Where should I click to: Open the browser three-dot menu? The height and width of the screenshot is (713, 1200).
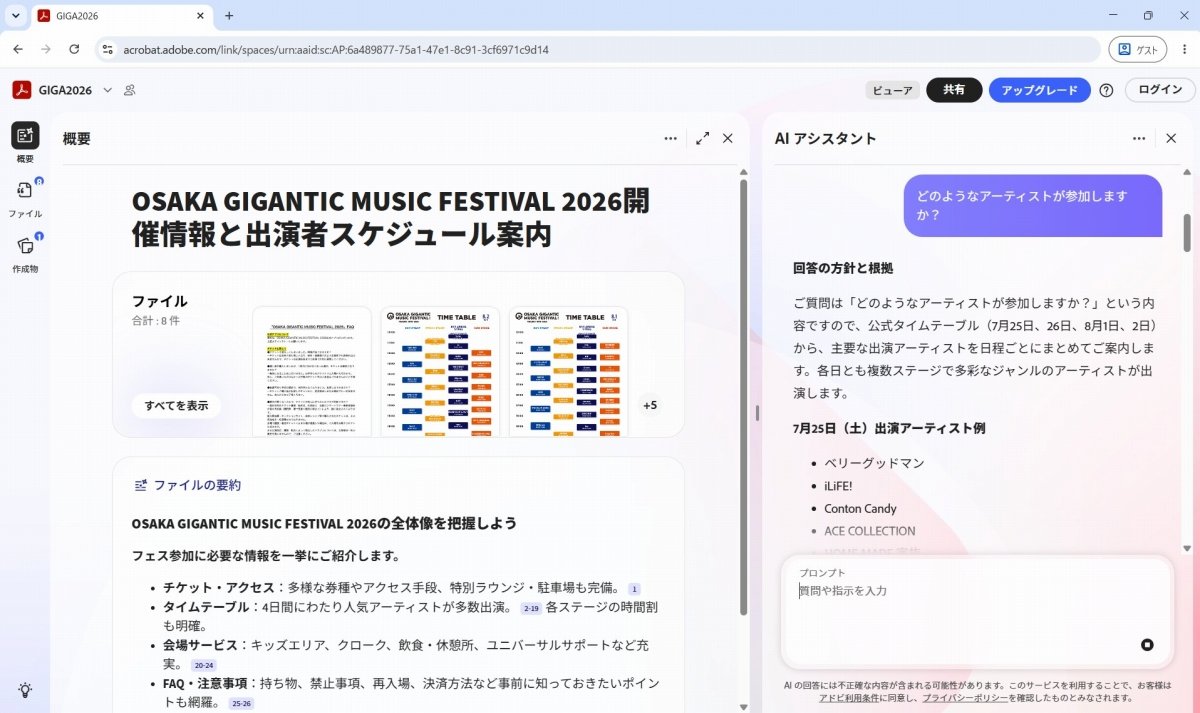click(1183, 49)
